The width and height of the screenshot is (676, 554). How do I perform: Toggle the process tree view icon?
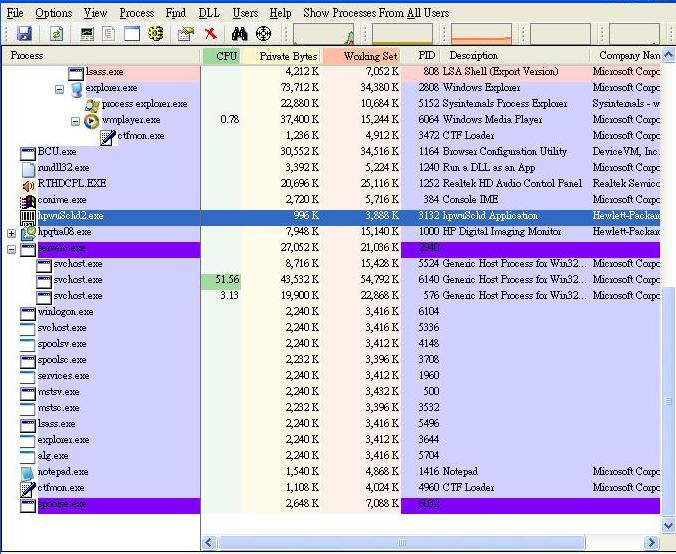pos(109,34)
